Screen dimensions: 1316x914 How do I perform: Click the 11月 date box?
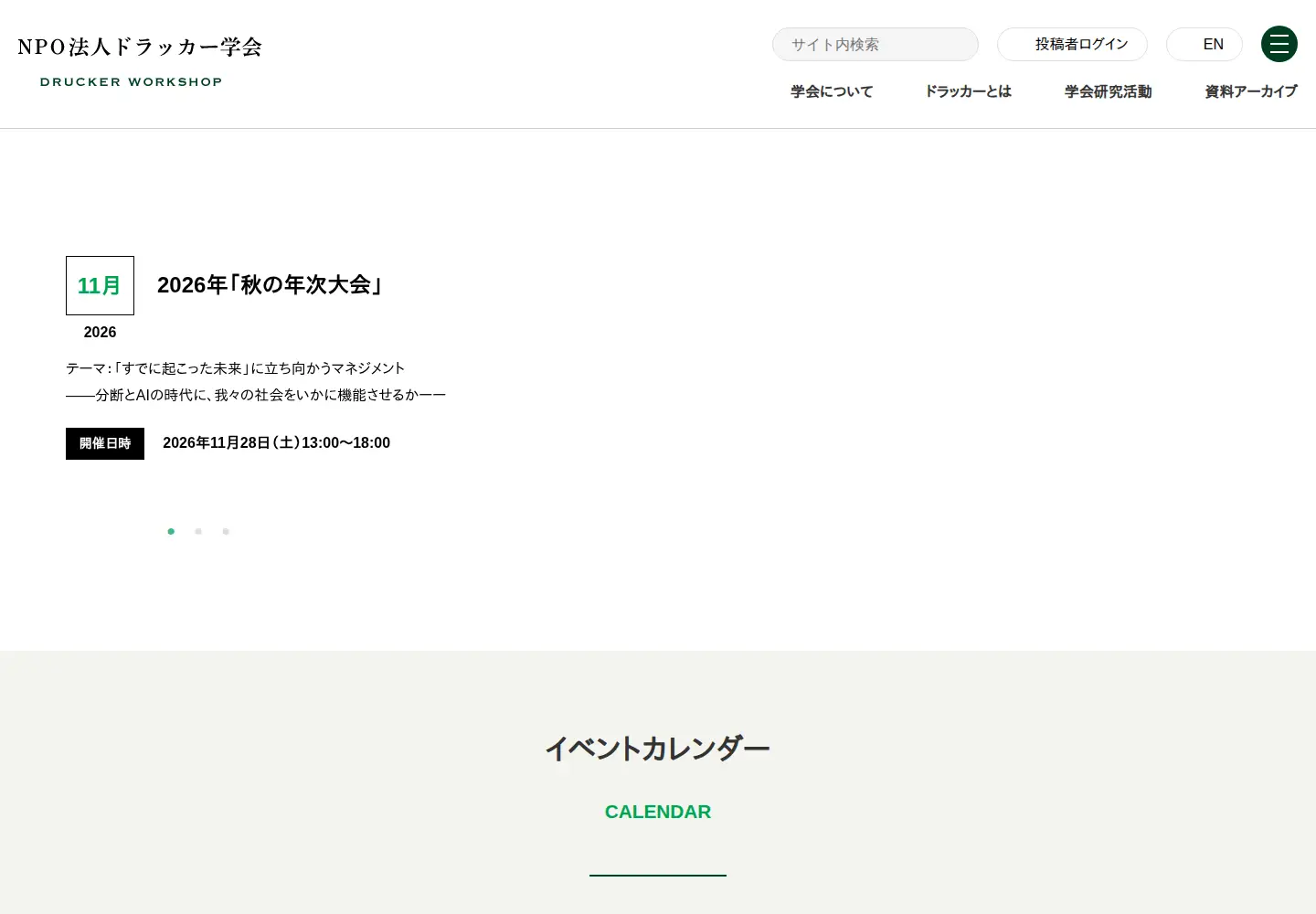click(x=100, y=285)
